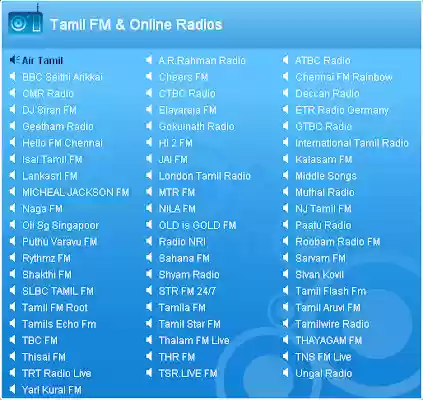423x400 pixels.
Task: Open Tamila FM link
Action: 182,307
